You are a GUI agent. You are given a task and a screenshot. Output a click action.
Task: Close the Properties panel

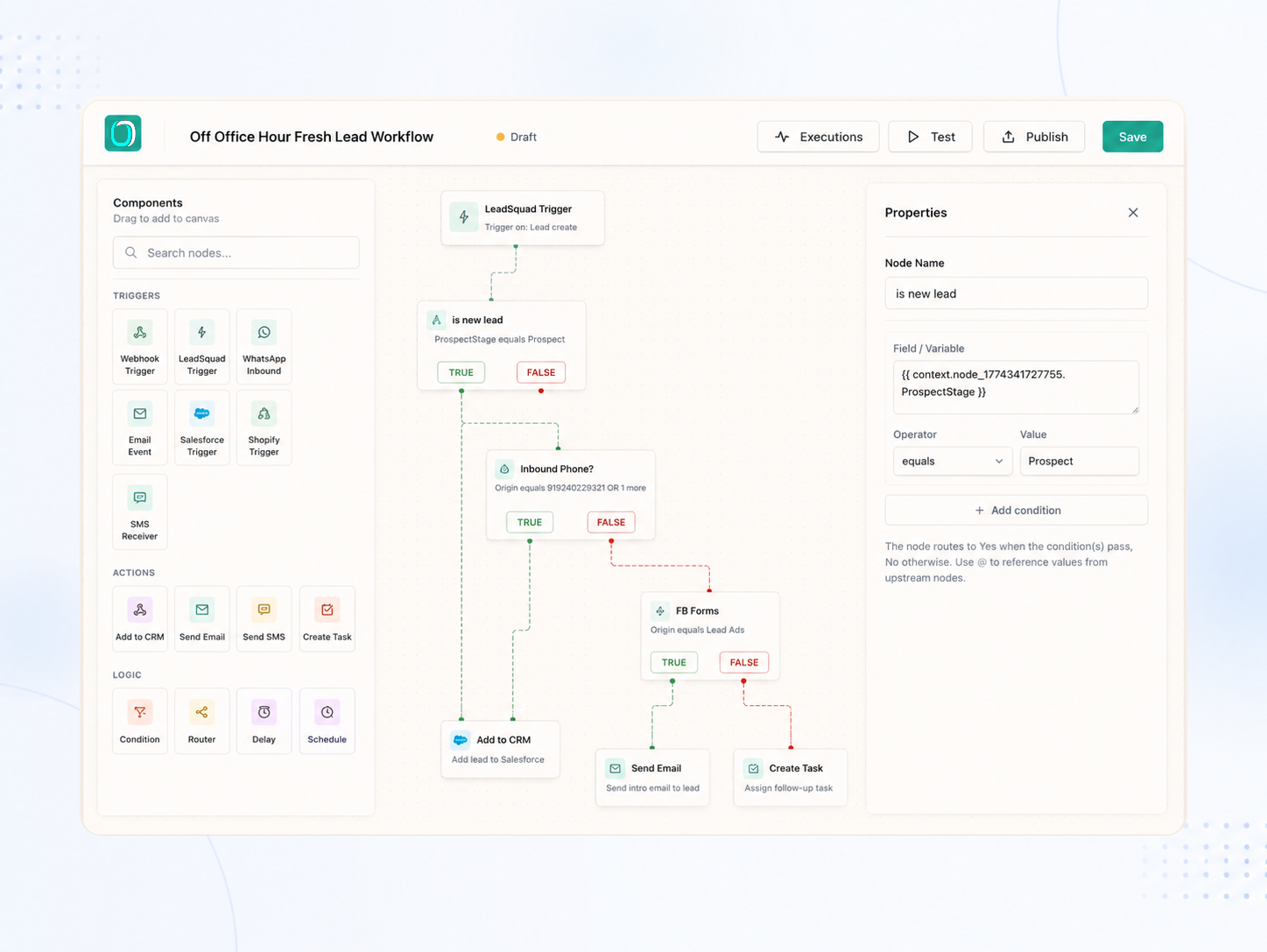tap(1133, 213)
